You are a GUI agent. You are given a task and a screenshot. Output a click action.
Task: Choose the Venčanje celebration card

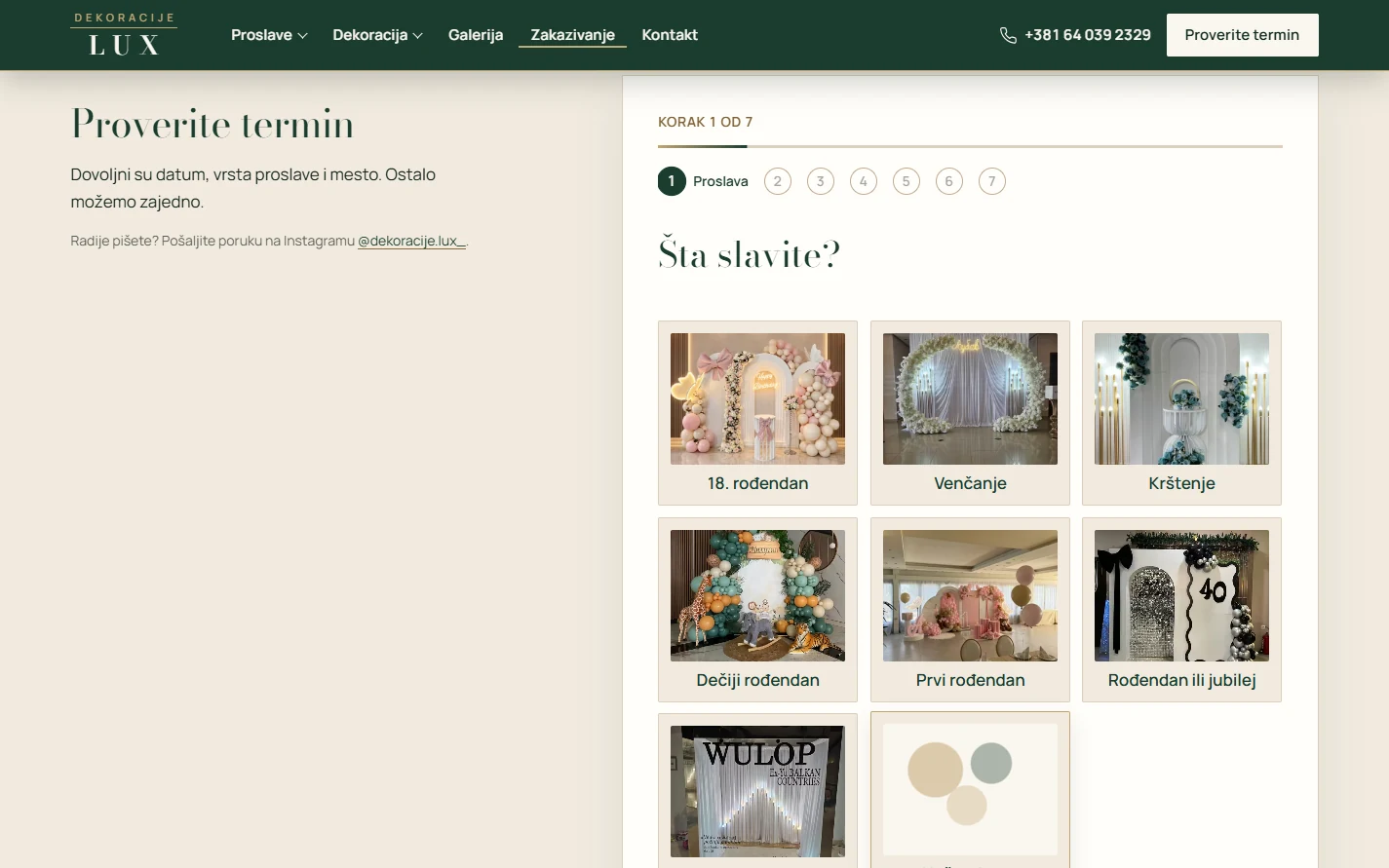[x=970, y=413]
